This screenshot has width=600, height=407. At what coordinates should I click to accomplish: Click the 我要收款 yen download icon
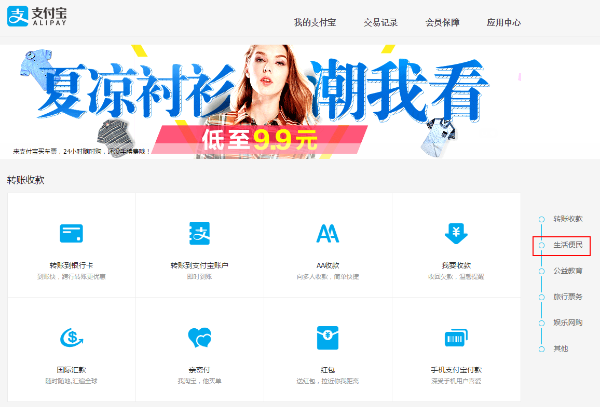[x=456, y=234]
